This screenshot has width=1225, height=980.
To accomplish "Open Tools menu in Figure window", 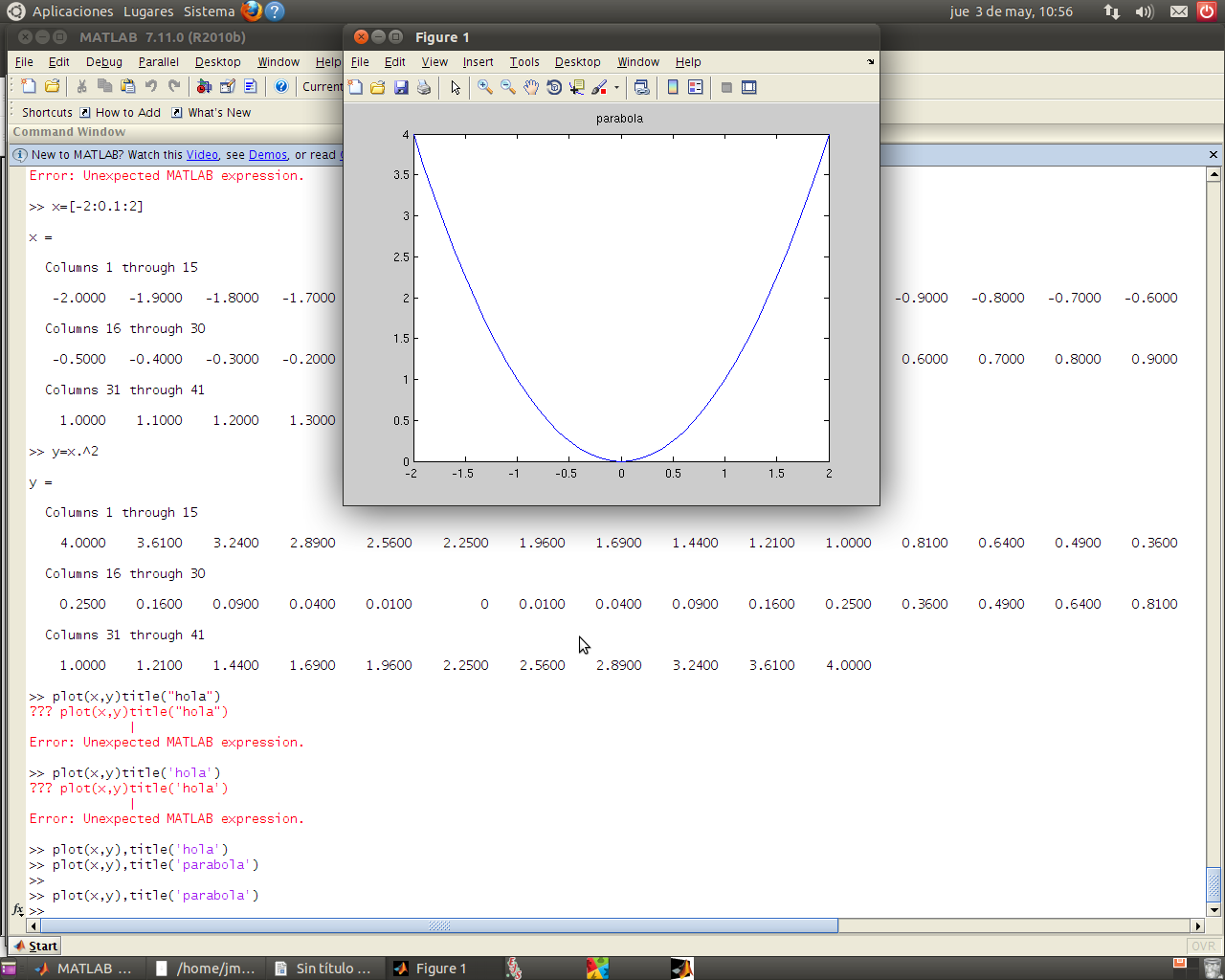I will (523, 62).
